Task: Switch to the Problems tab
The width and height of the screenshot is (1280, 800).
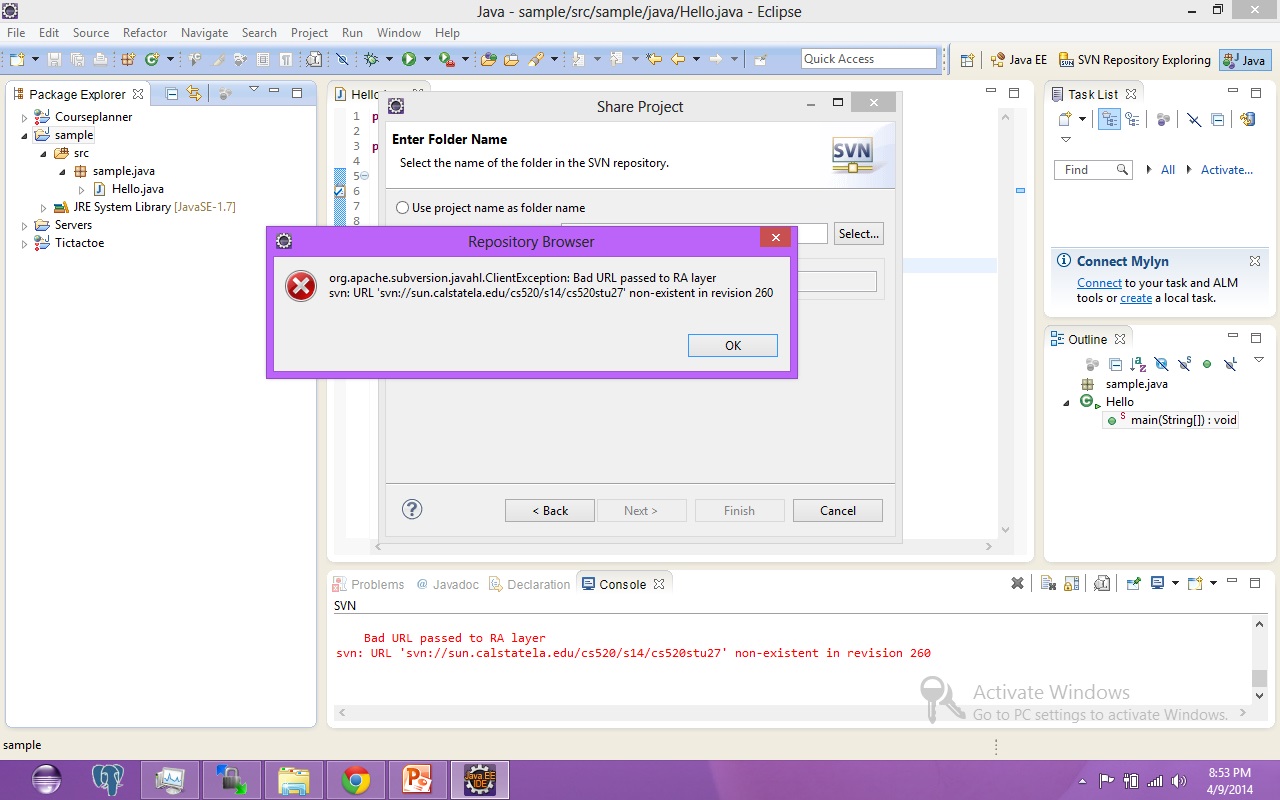Action: coord(377,585)
